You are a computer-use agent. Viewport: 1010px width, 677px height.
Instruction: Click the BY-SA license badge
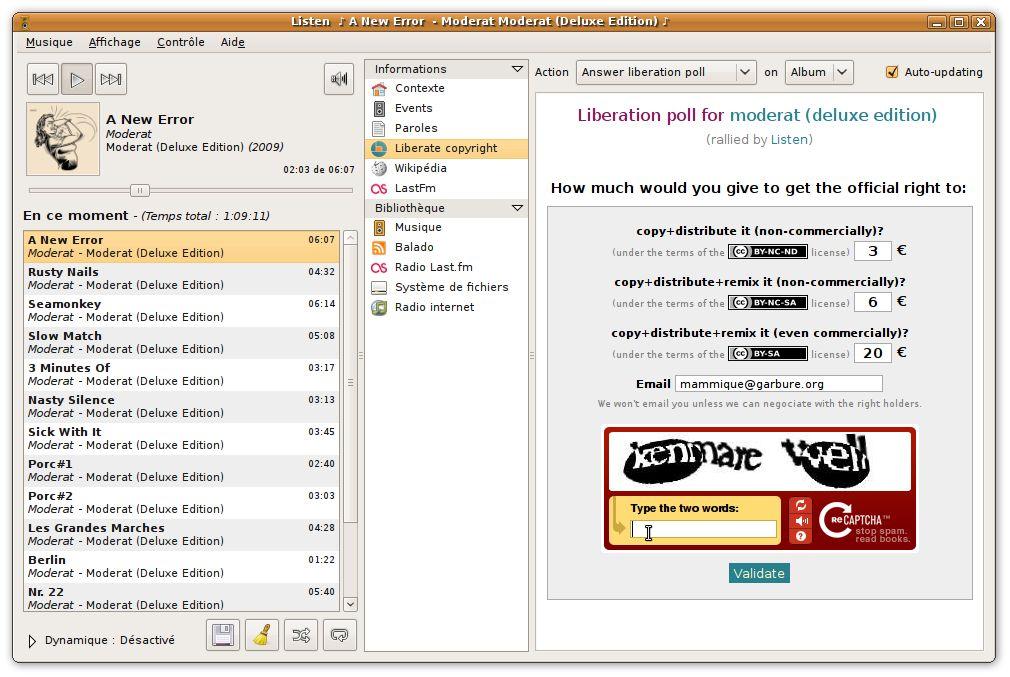[768, 353]
